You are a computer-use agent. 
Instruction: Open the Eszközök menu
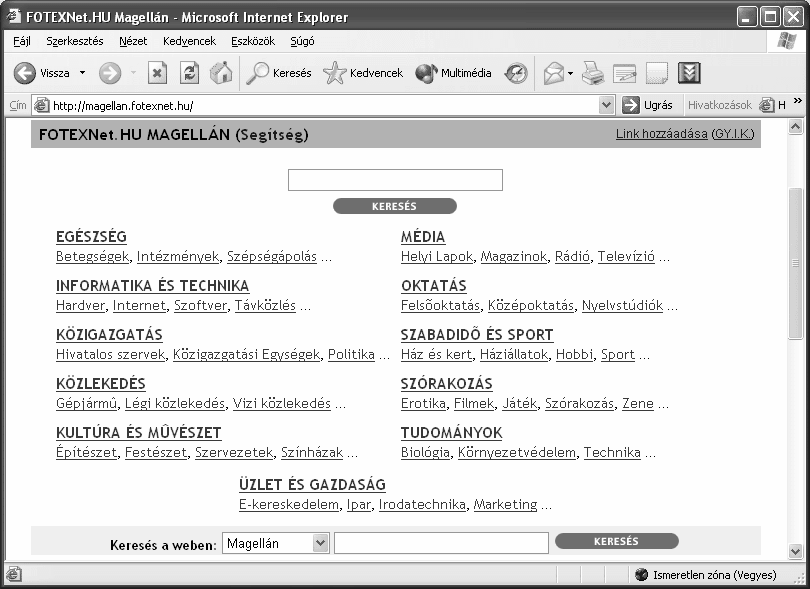tap(253, 41)
